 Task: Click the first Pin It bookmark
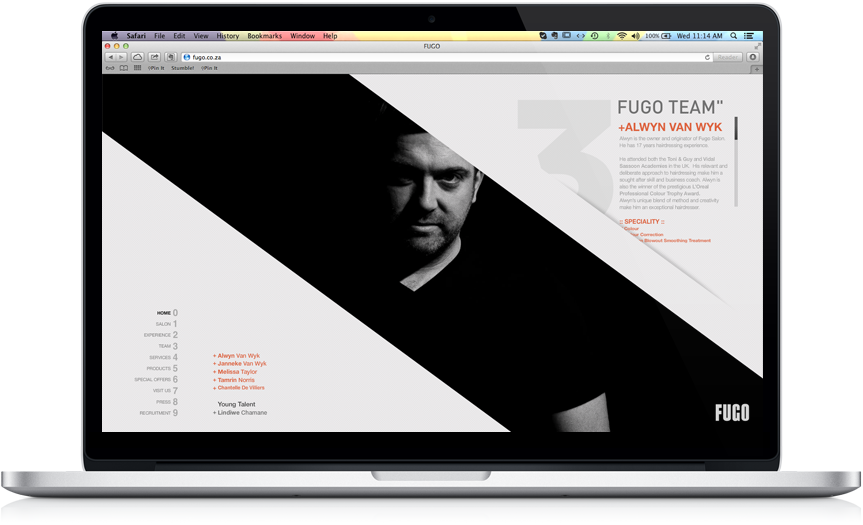click(156, 68)
